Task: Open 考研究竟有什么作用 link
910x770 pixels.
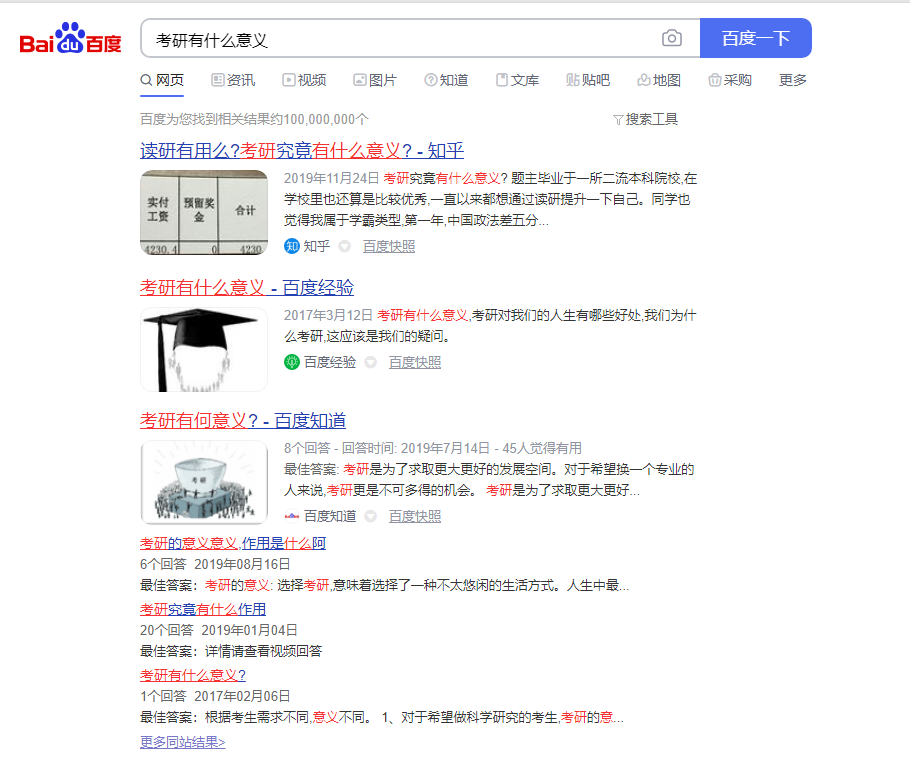Action: [203, 610]
